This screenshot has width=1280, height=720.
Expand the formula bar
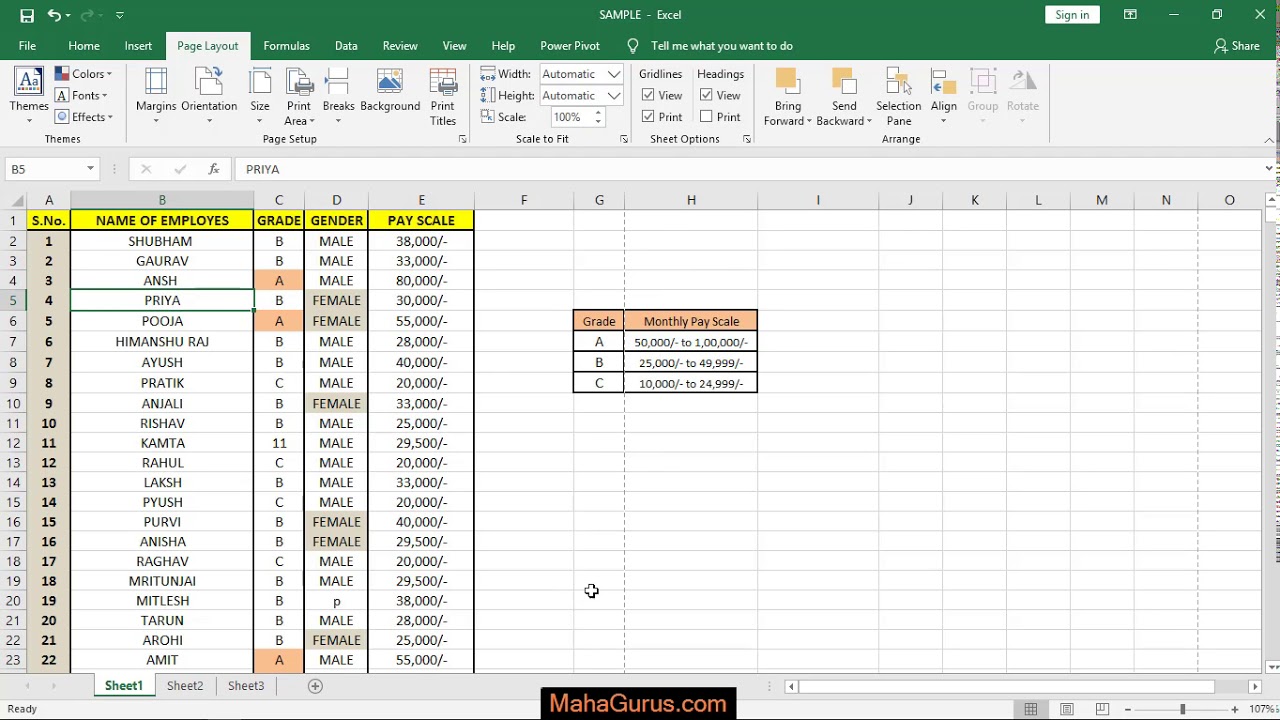click(1269, 169)
